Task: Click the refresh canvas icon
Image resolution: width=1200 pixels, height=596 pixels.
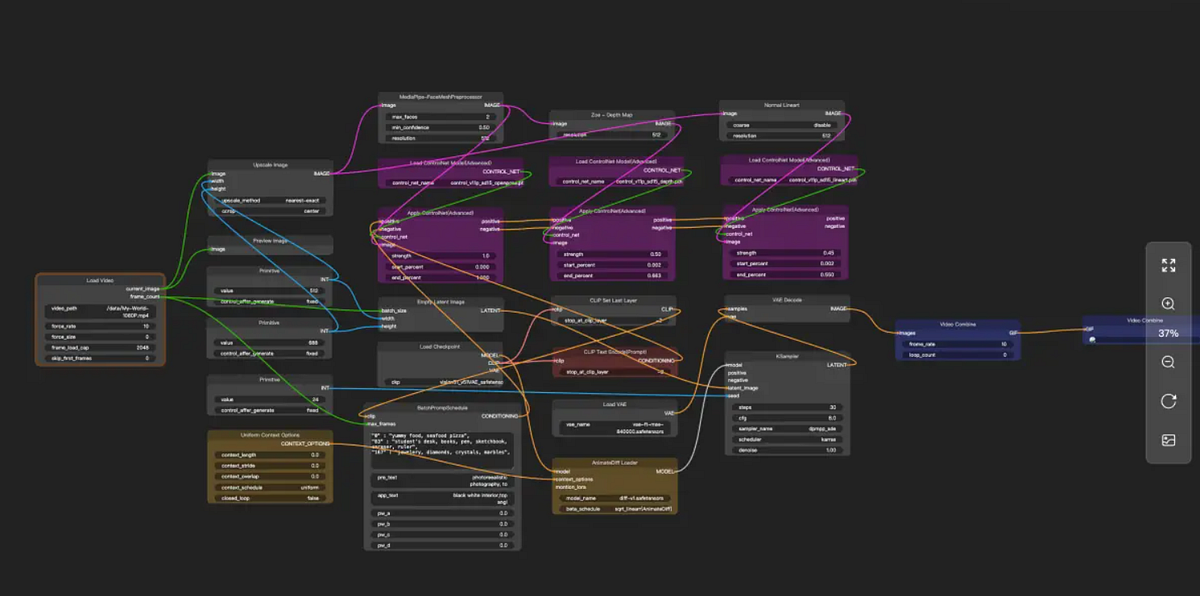Action: pyautogui.click(x=1168, y=399)
